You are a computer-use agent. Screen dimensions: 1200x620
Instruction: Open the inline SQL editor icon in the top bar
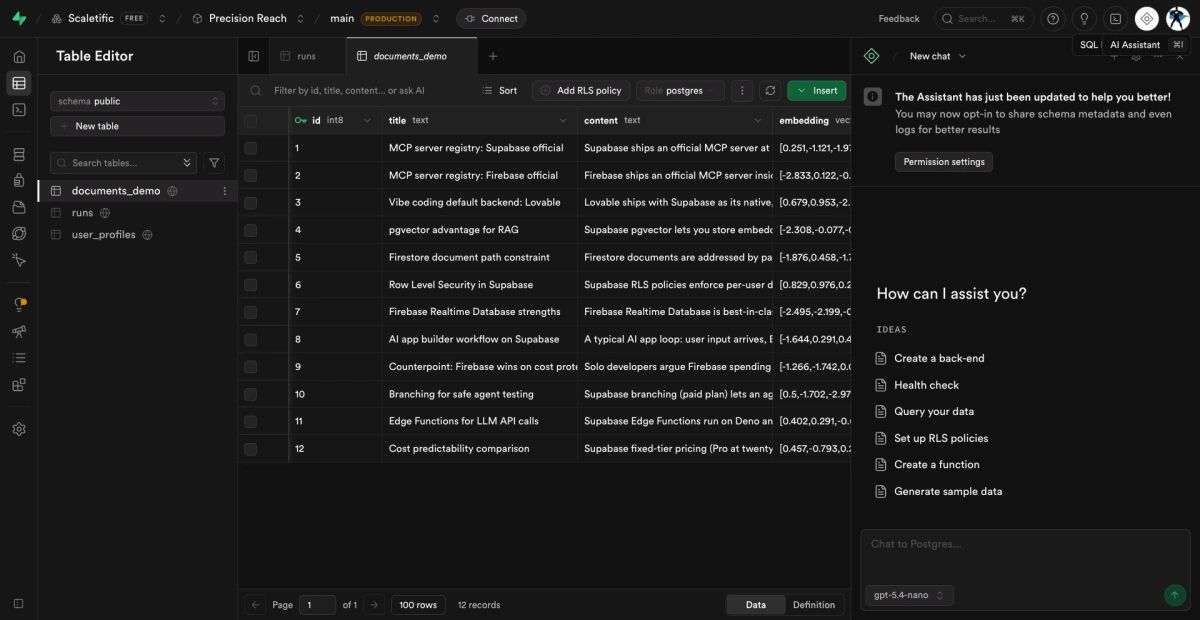[1116, 18]
